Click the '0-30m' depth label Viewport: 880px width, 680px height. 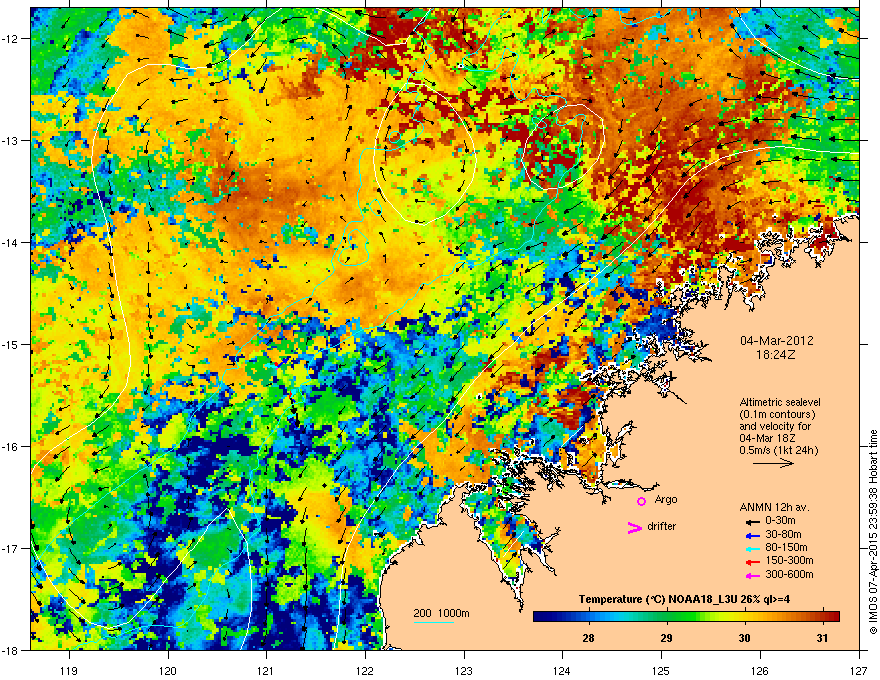tap(780, 521)
